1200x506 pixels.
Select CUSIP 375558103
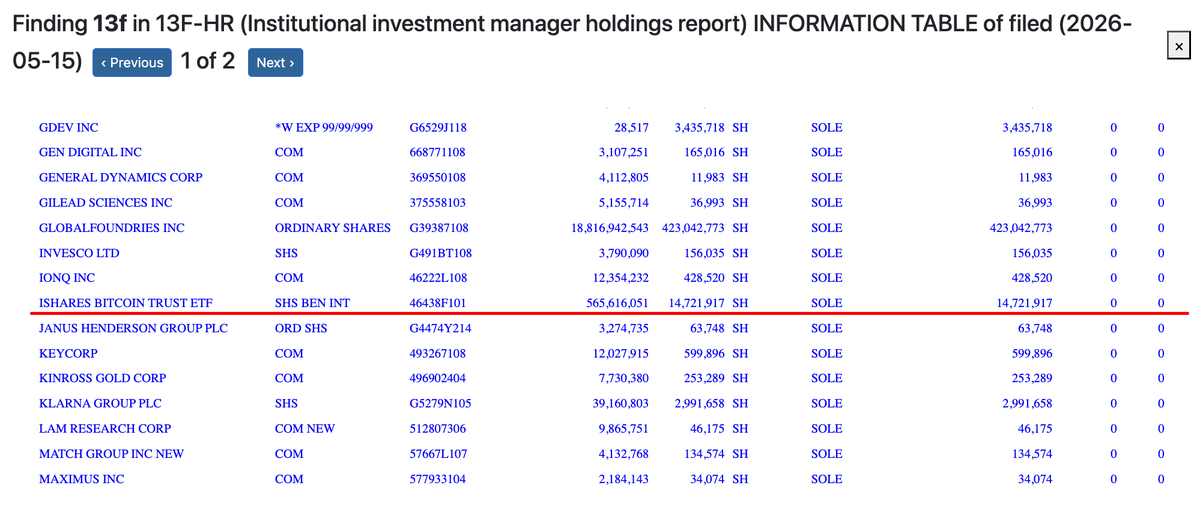click(x=438, y=203)
